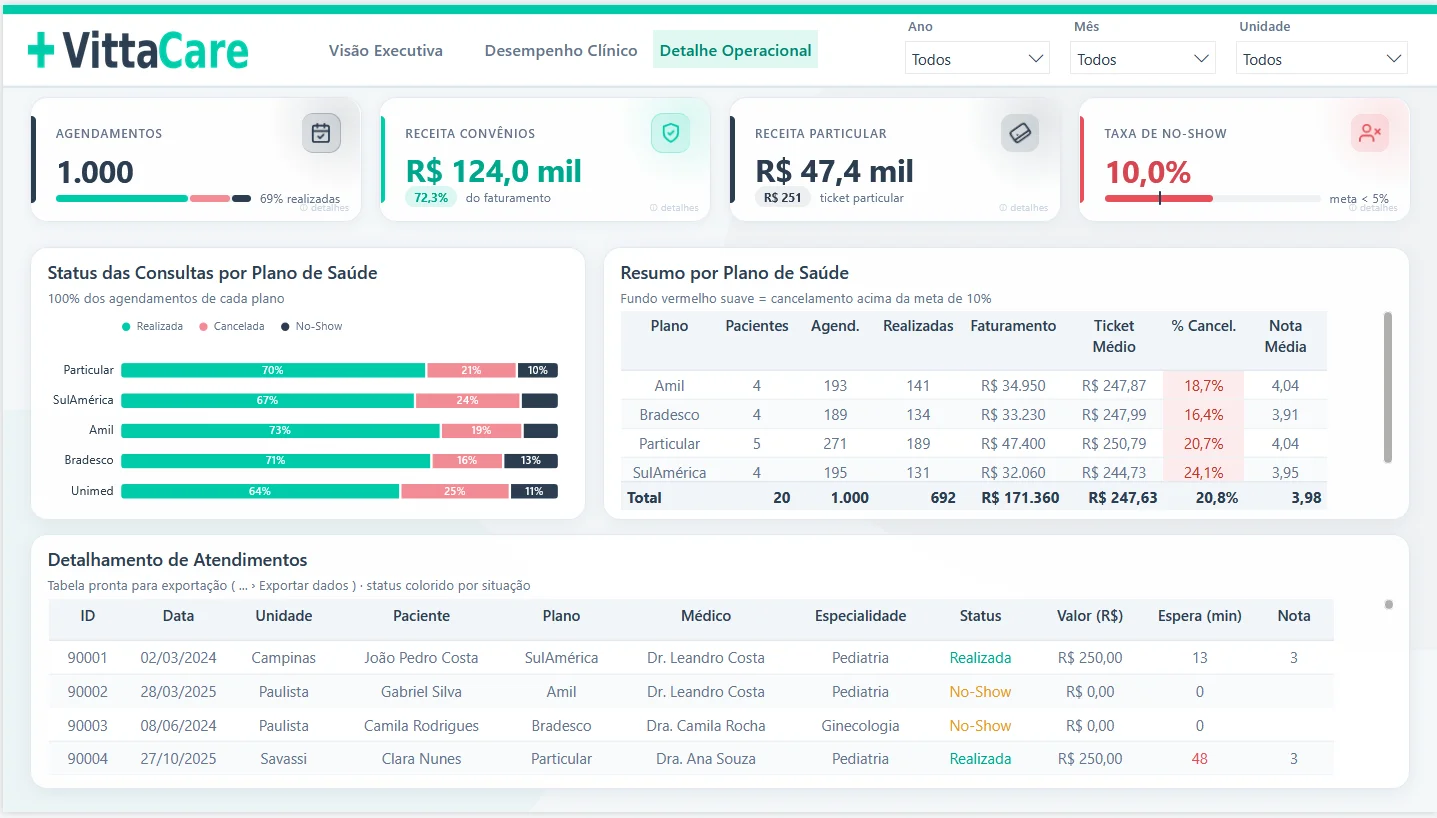Click the Agendamentos progress bar
The width and height of the screenshot is (1437, 818).
(153, 198)
